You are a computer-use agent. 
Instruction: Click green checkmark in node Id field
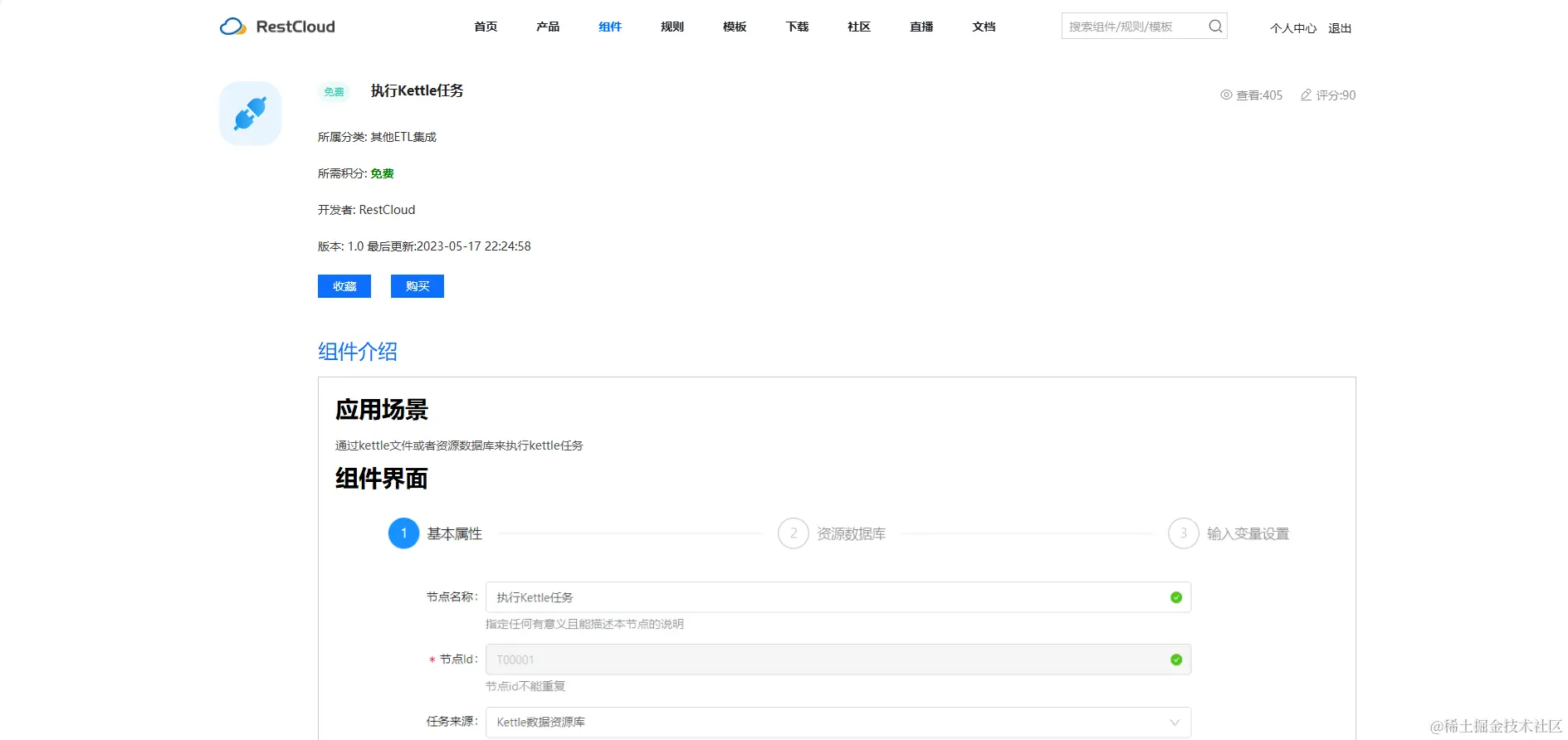[1176, 660]
